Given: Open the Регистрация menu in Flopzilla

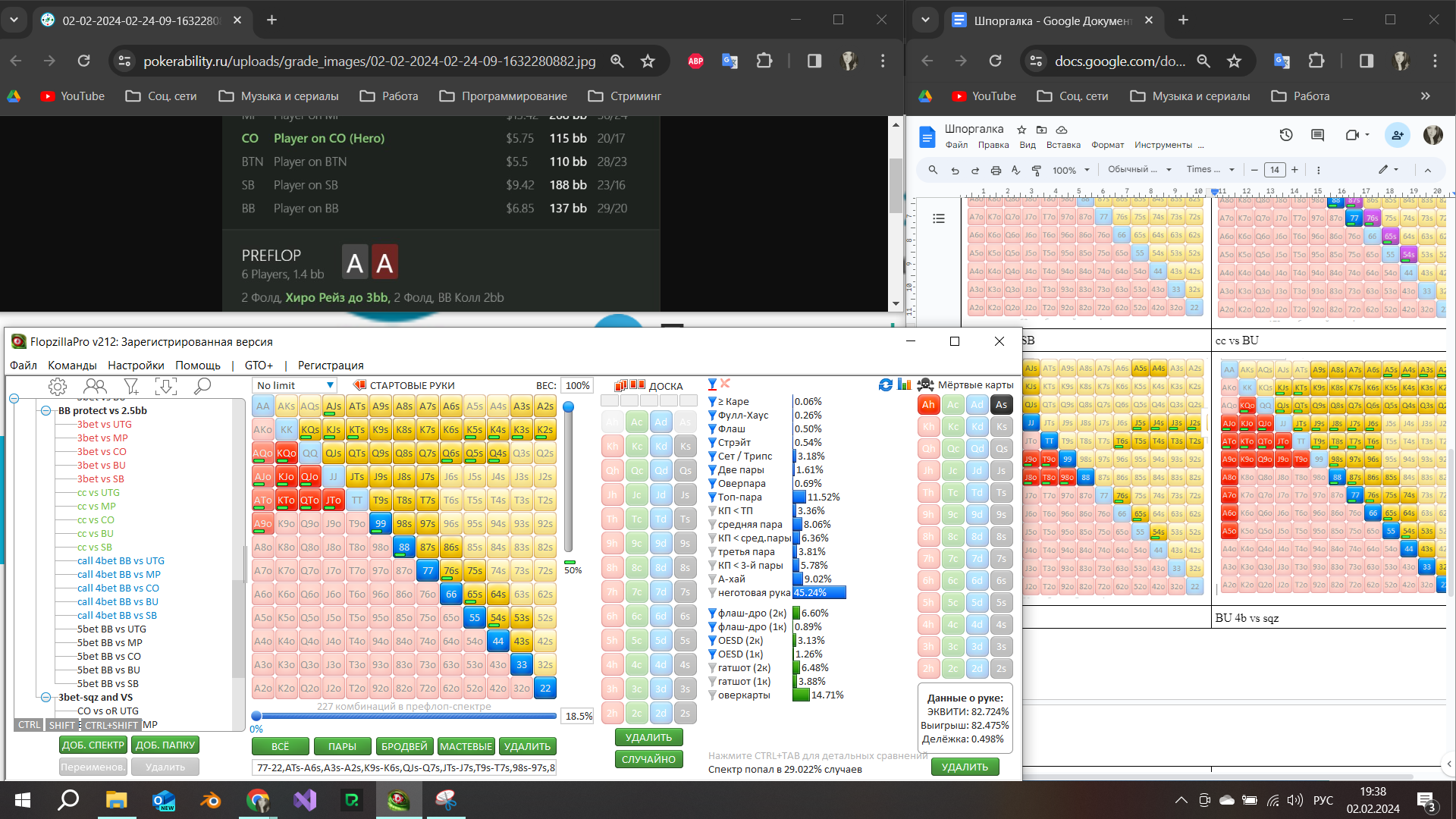Looking at the screenshot, I should click(x=331, y=366).
